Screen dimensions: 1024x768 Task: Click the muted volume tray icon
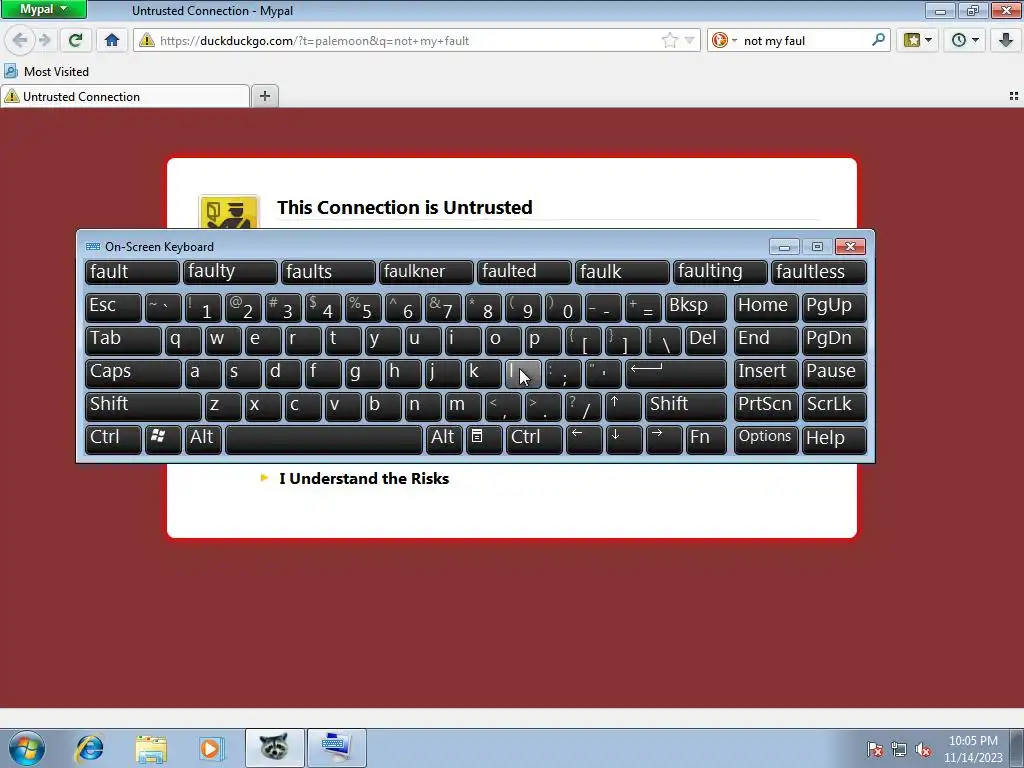pyautogui.click(x=923, y=750)
